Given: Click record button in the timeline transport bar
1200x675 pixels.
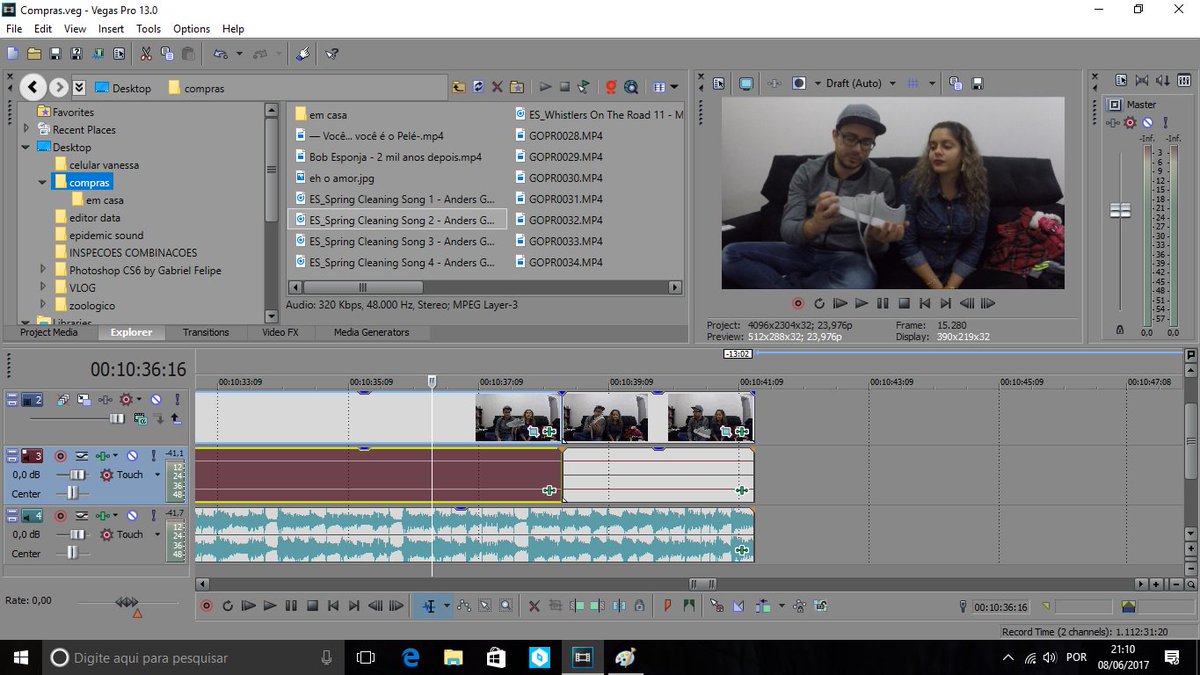Looking at the screenshot, I should [207, 605].
